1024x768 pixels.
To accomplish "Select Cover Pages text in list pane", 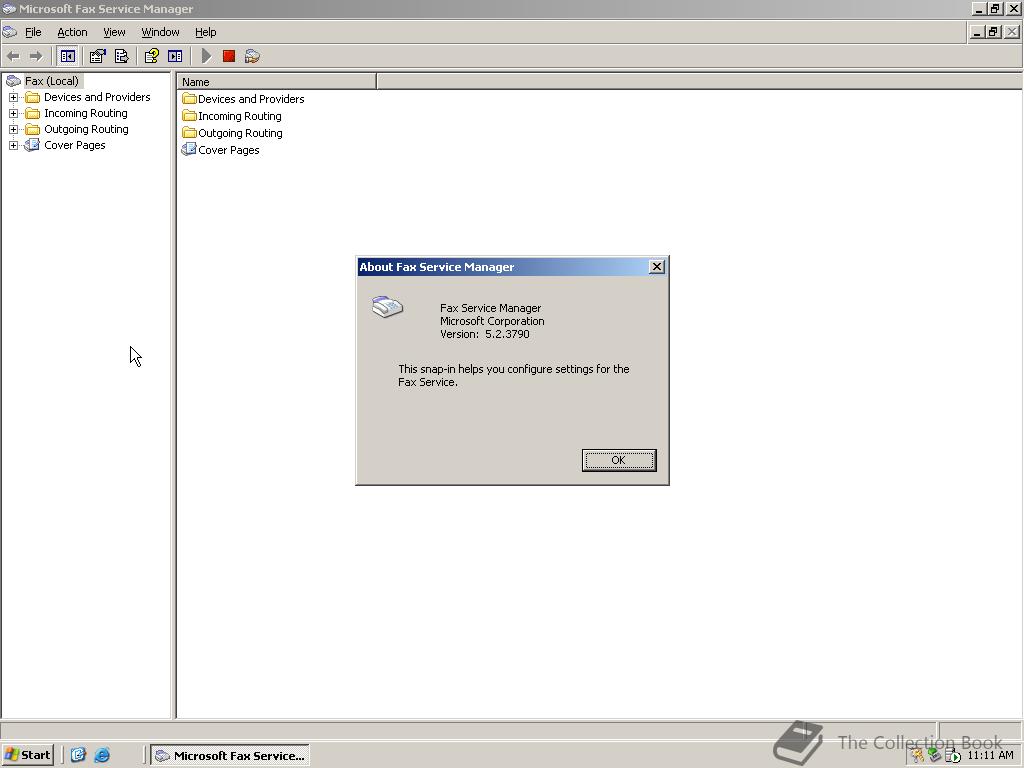I will (x=229, y=150).
